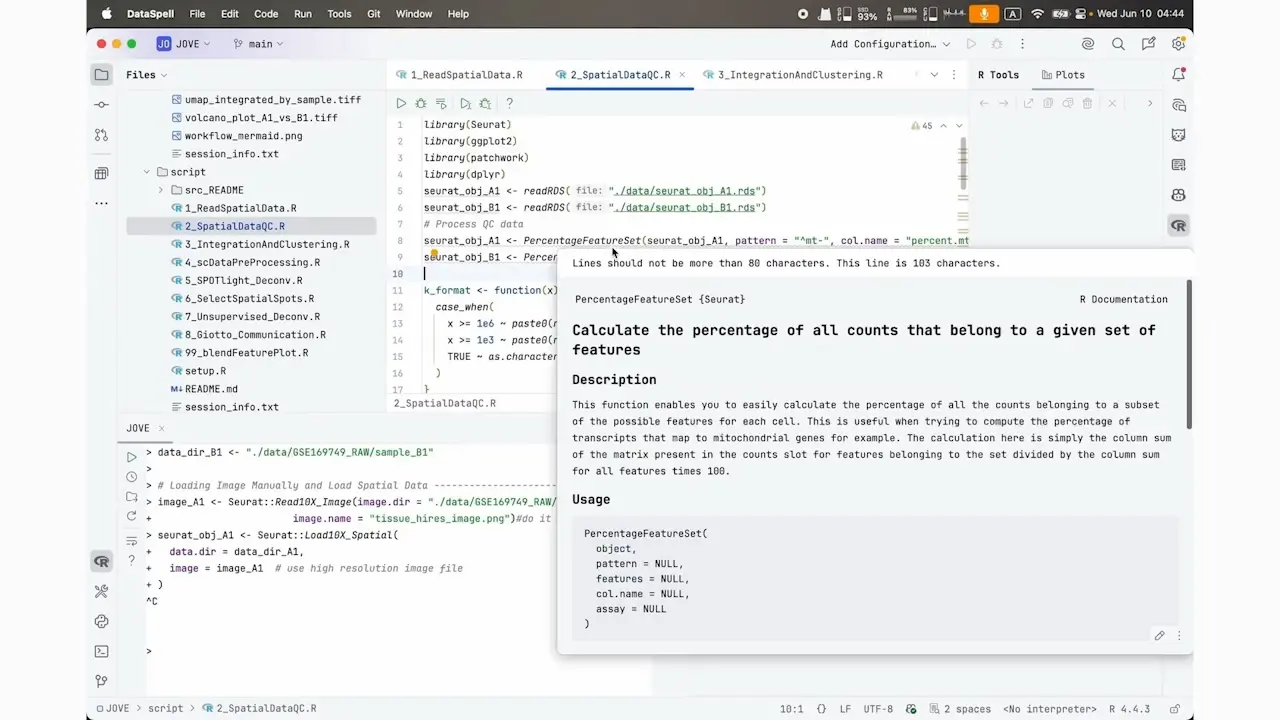The width and height of the screenshot is (1280, 720).
Task: Open the Git menu in menu bar
Action: (x=373, y=14)
